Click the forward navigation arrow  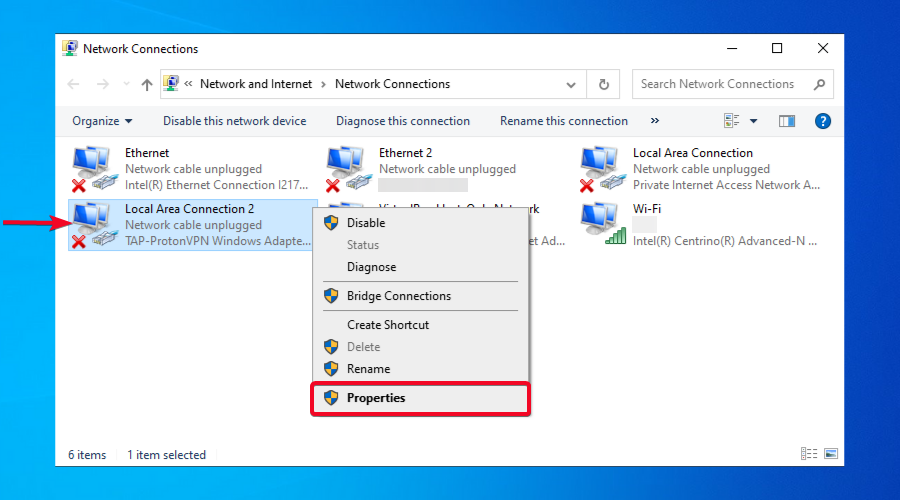tap(103, 84)
